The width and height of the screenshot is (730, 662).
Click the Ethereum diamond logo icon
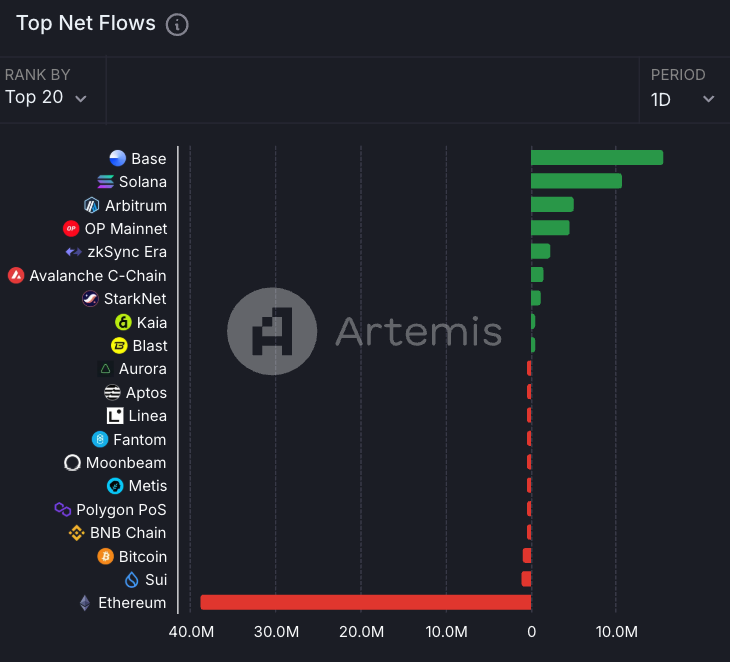[84, 603]
